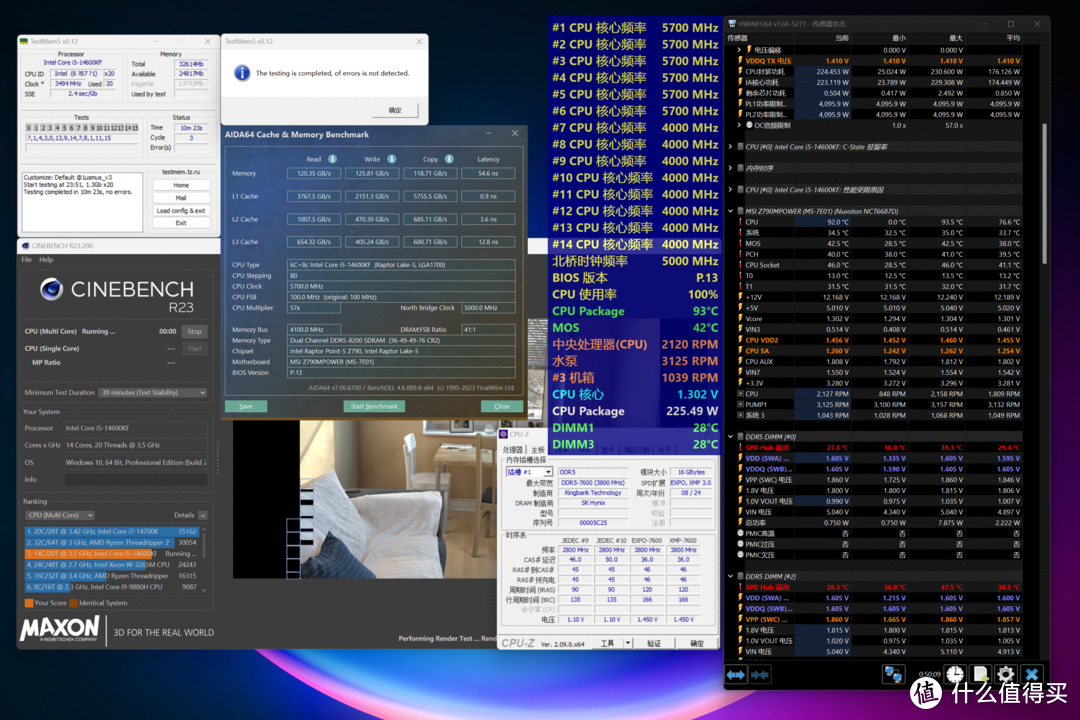Toggle TestMem5 test number 15 box
This screenshot has height=720, width=1080.
(134, 127)
